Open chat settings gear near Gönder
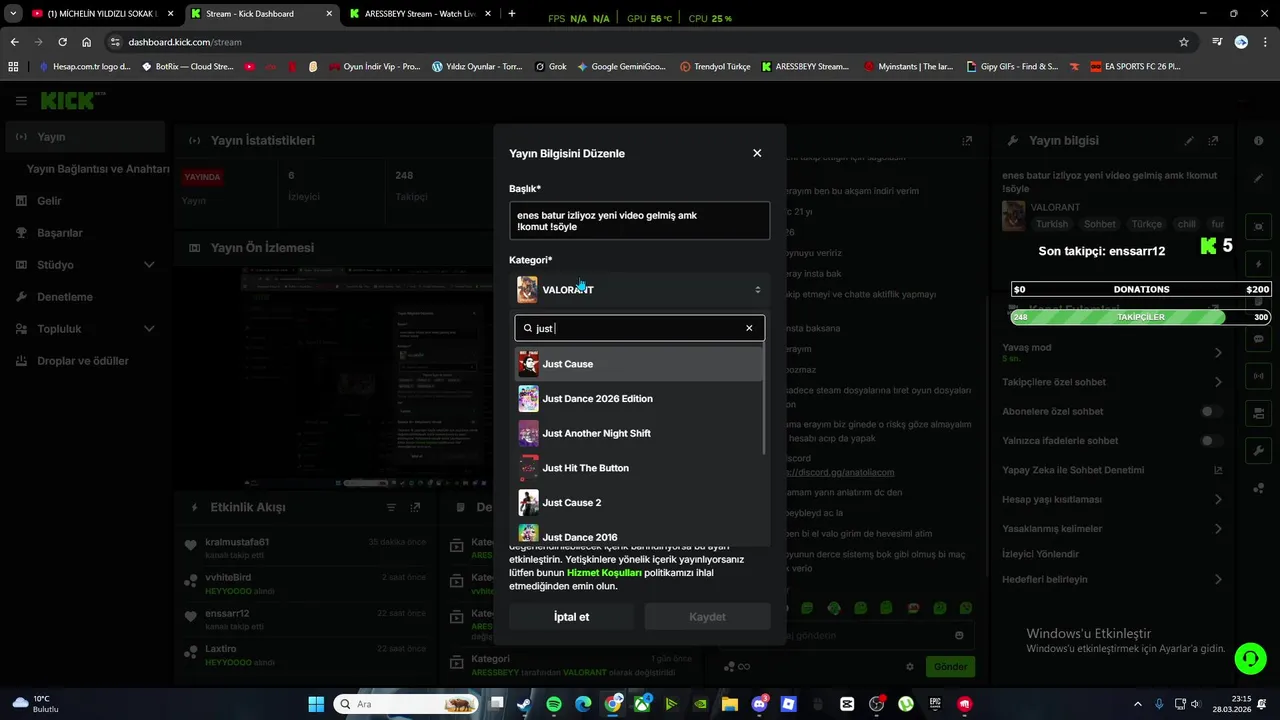The height and width of the screenshot is (720, 1280). click(x=910, y=666)
